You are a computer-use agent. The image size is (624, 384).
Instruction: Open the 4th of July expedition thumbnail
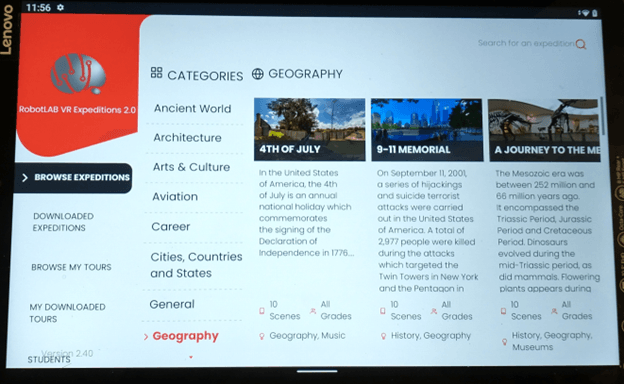pyautogui.click(x=310, y=129)
